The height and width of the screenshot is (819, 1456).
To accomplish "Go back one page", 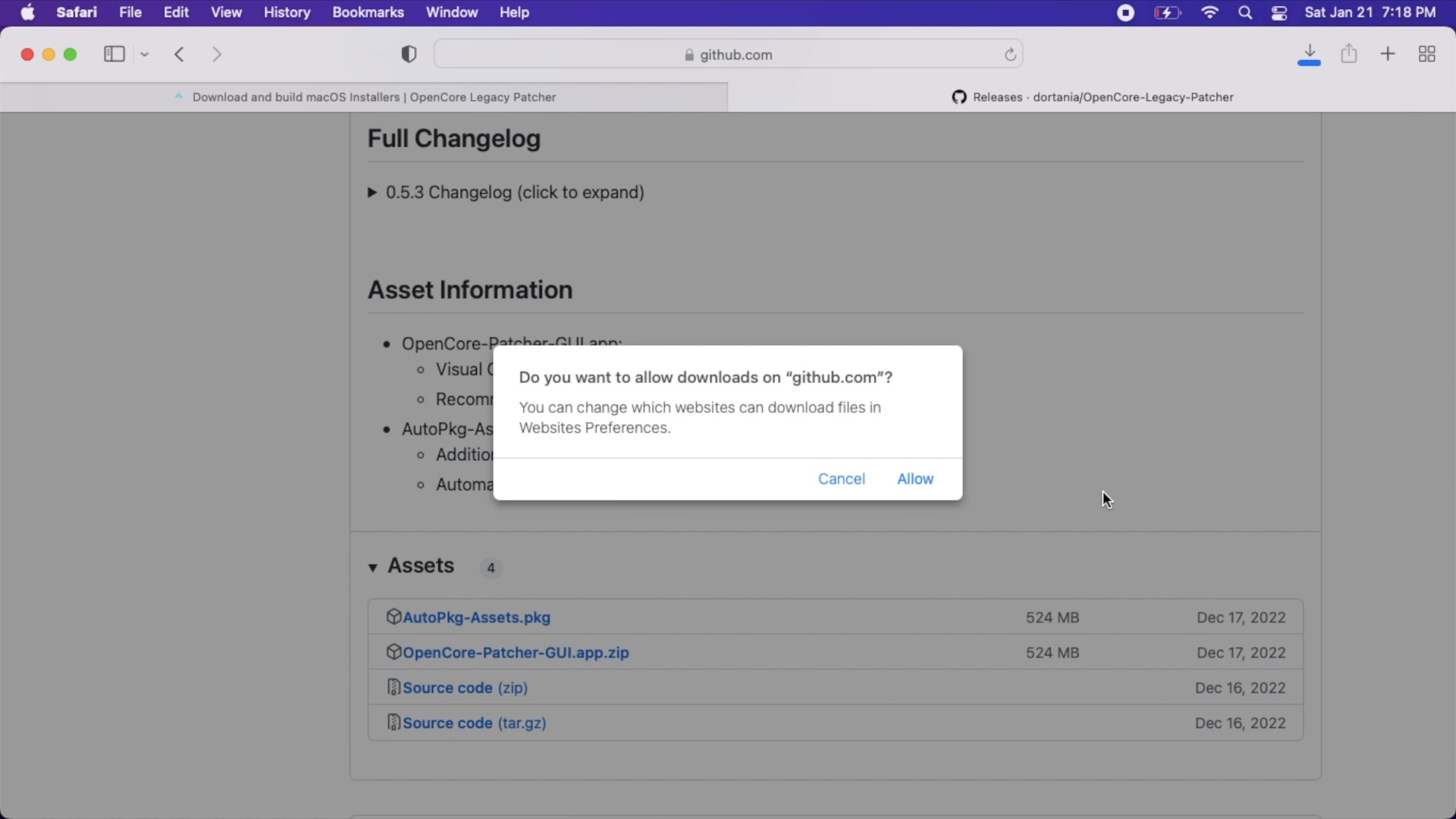I will coord(180,54).
